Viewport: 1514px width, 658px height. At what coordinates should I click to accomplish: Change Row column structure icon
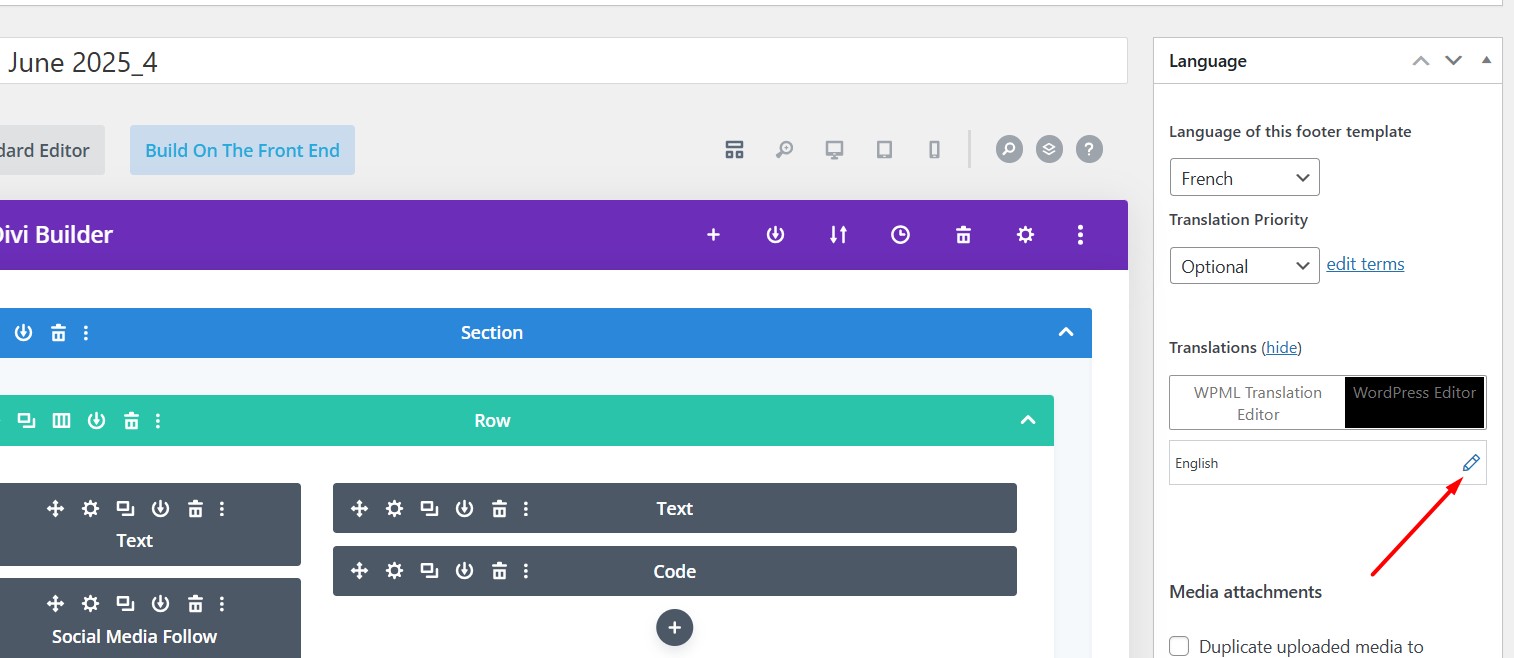pyautogui.click(x=61, y=420)
